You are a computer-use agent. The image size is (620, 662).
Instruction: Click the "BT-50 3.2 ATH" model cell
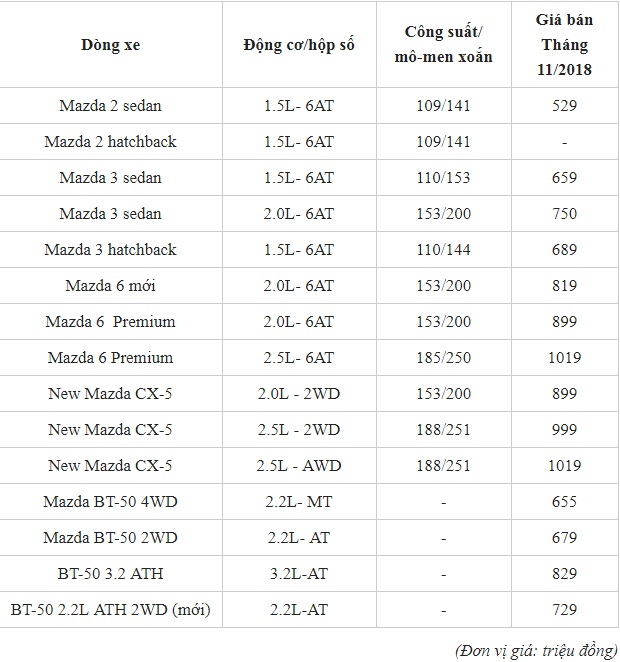[110, 573]
